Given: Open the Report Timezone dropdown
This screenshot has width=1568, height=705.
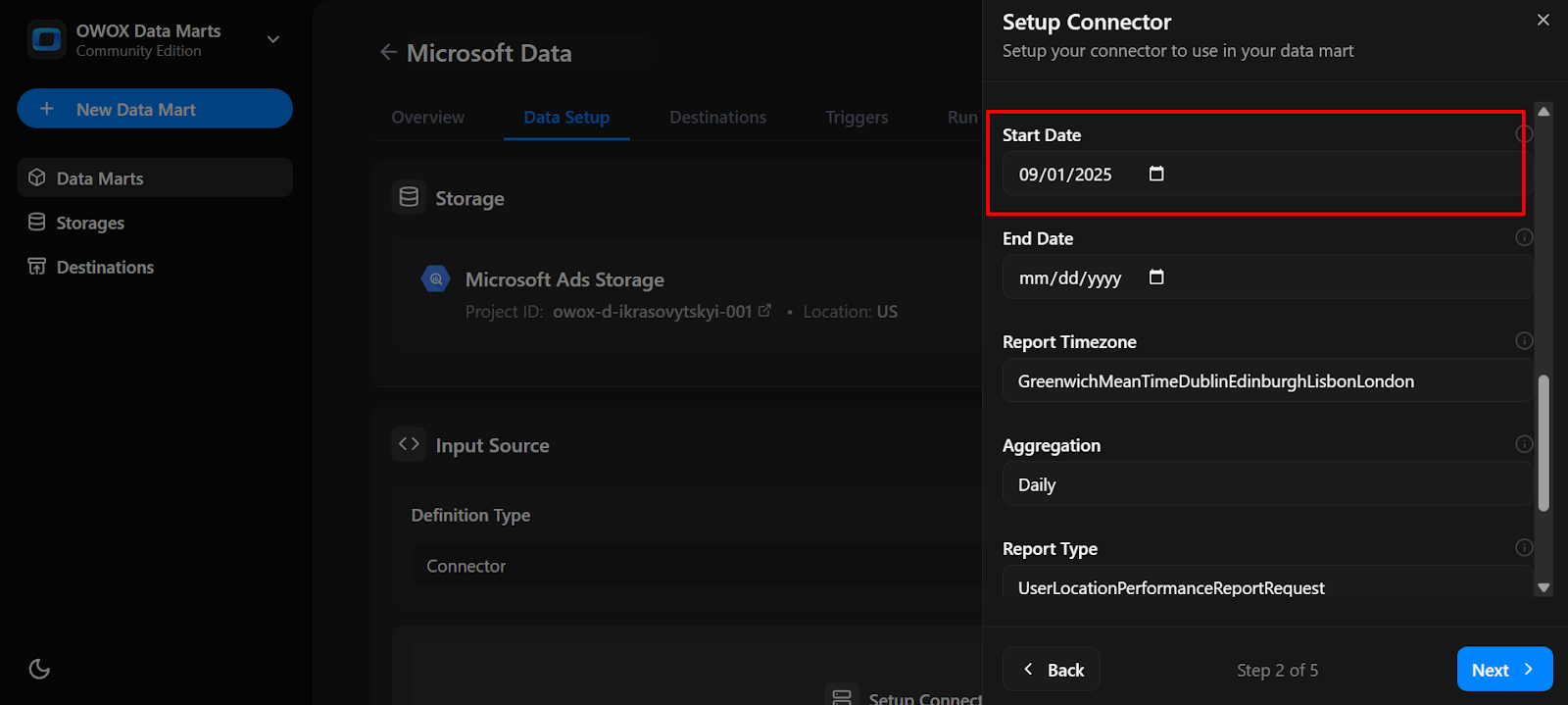Looking at the screenshot, I should point(1264,380).
